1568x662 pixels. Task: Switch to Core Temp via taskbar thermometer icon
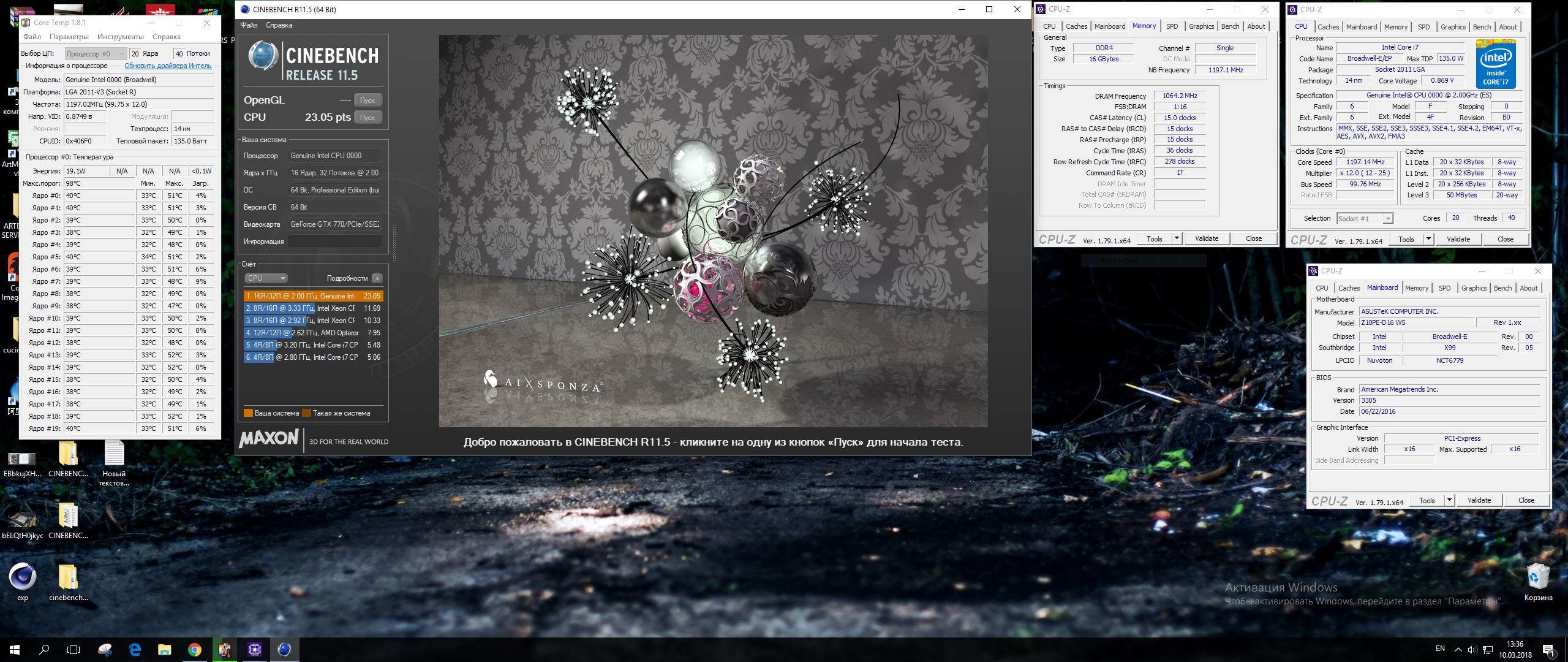(224, 650)
